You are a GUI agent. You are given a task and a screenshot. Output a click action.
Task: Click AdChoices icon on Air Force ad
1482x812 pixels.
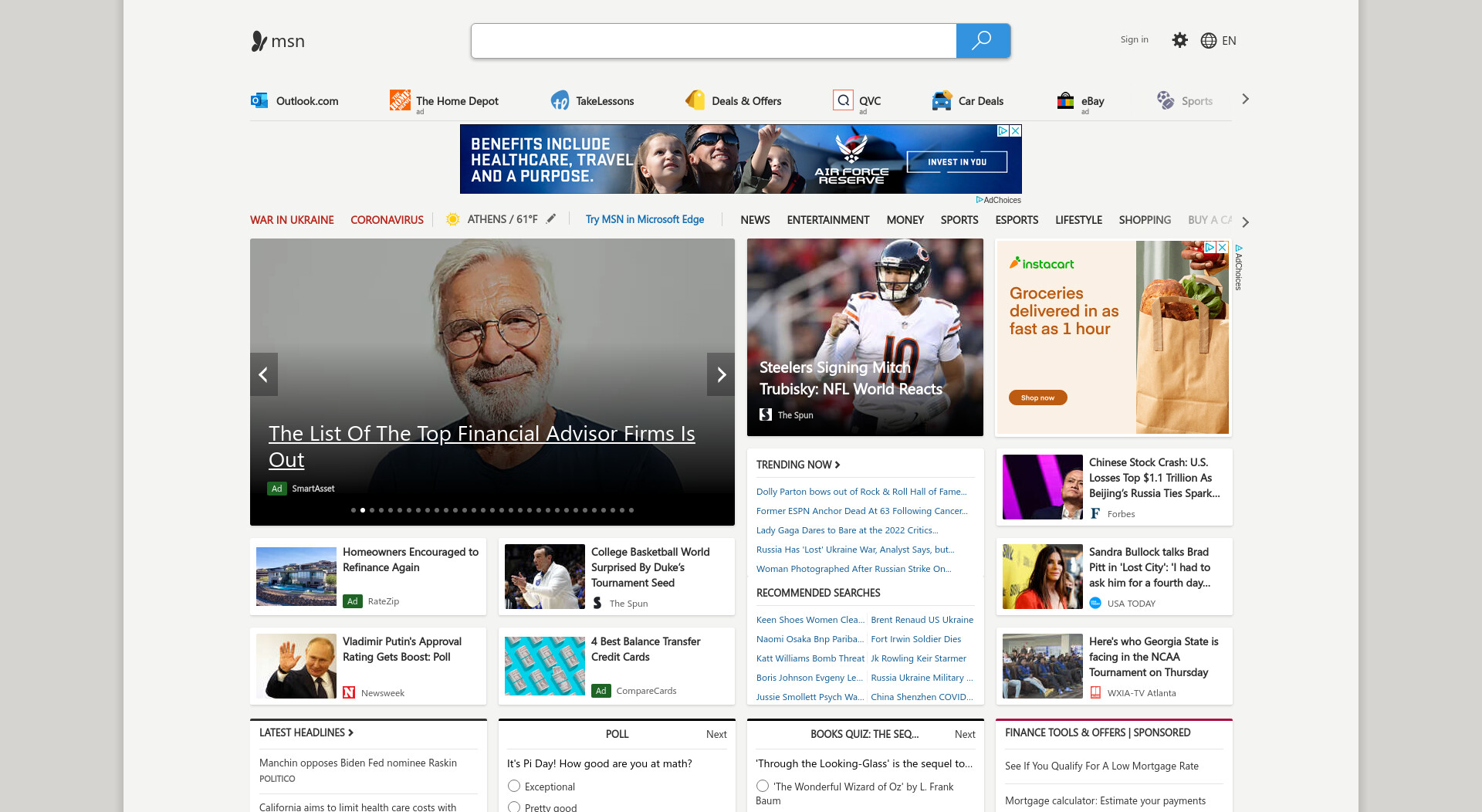point(1003,131)
